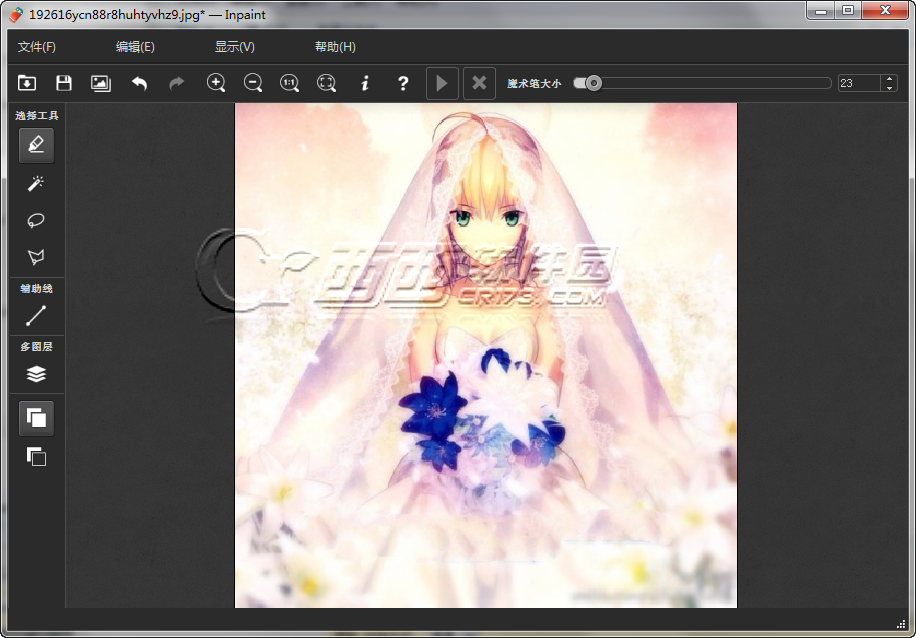Save the image using the floppy disk icon
Image resolution: width=916 pixels, height=638 pixels.
[x=64, y=83]
